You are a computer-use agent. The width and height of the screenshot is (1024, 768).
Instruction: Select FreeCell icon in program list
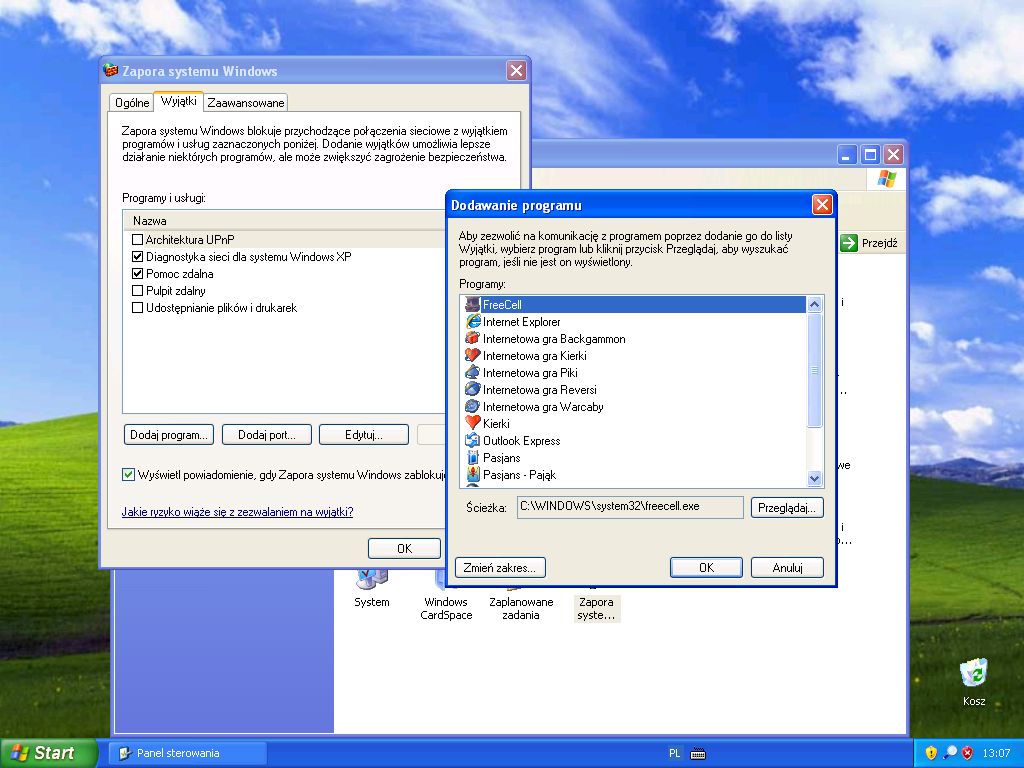473,304
